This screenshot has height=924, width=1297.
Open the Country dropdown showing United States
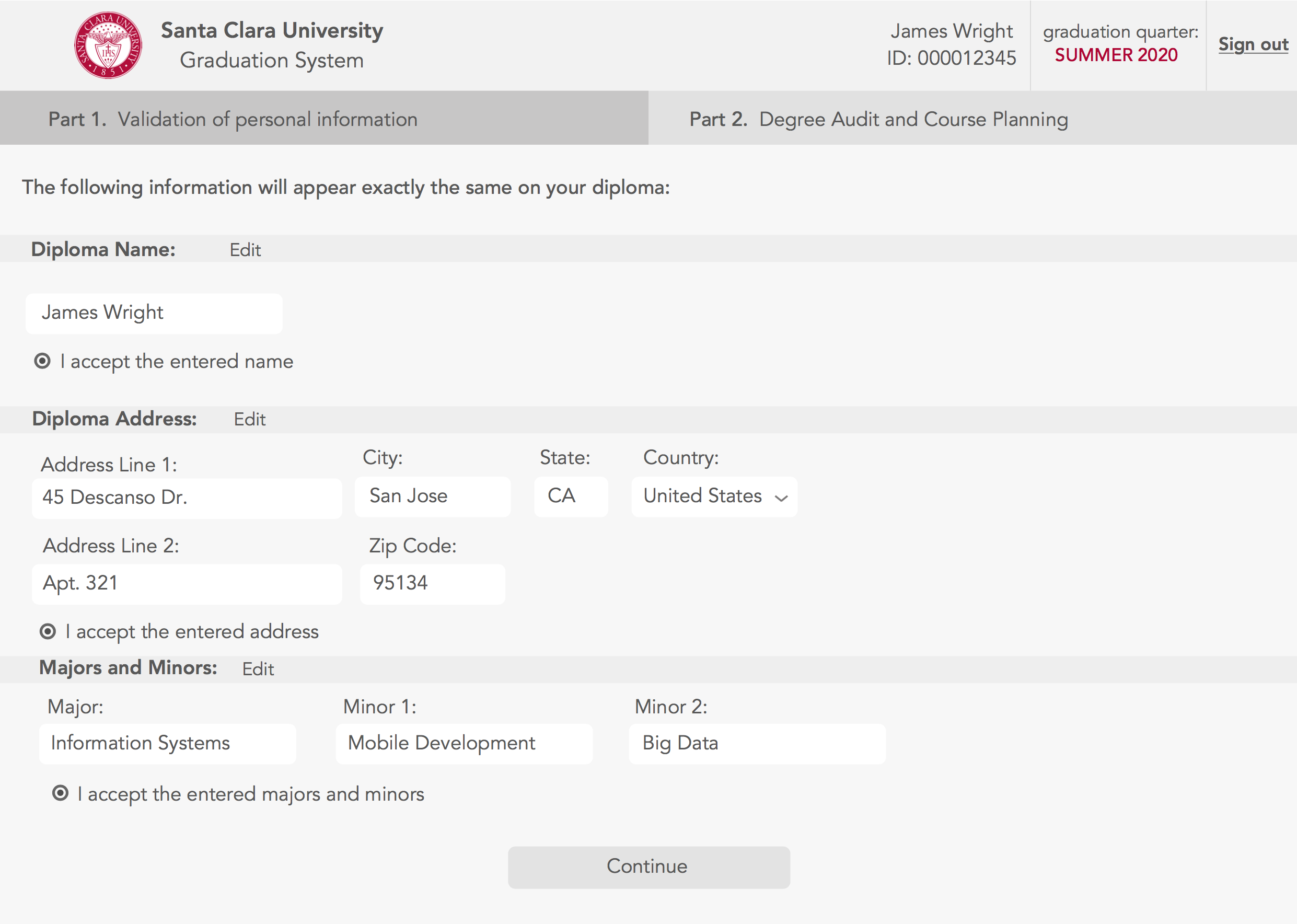click(x=714, y=496)
